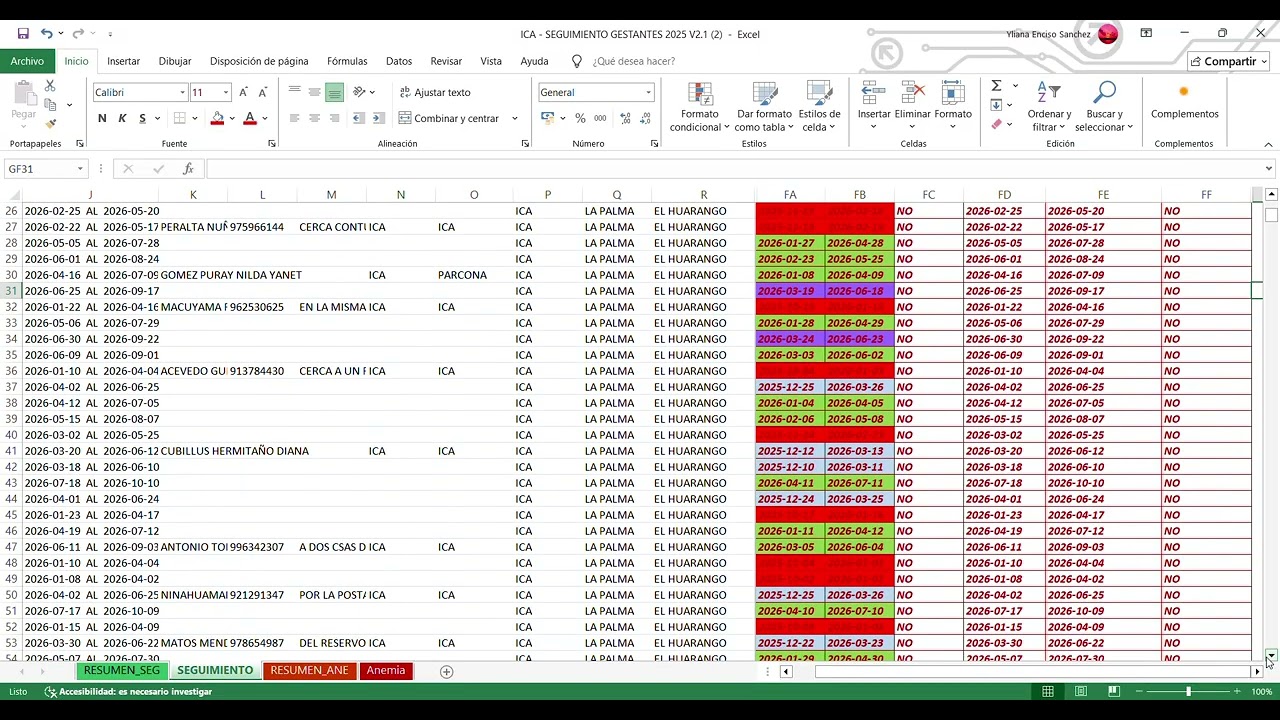This screenshot has width=1280, height=720.
Task: Cut selection with the scissors icon
Action: 50,87
